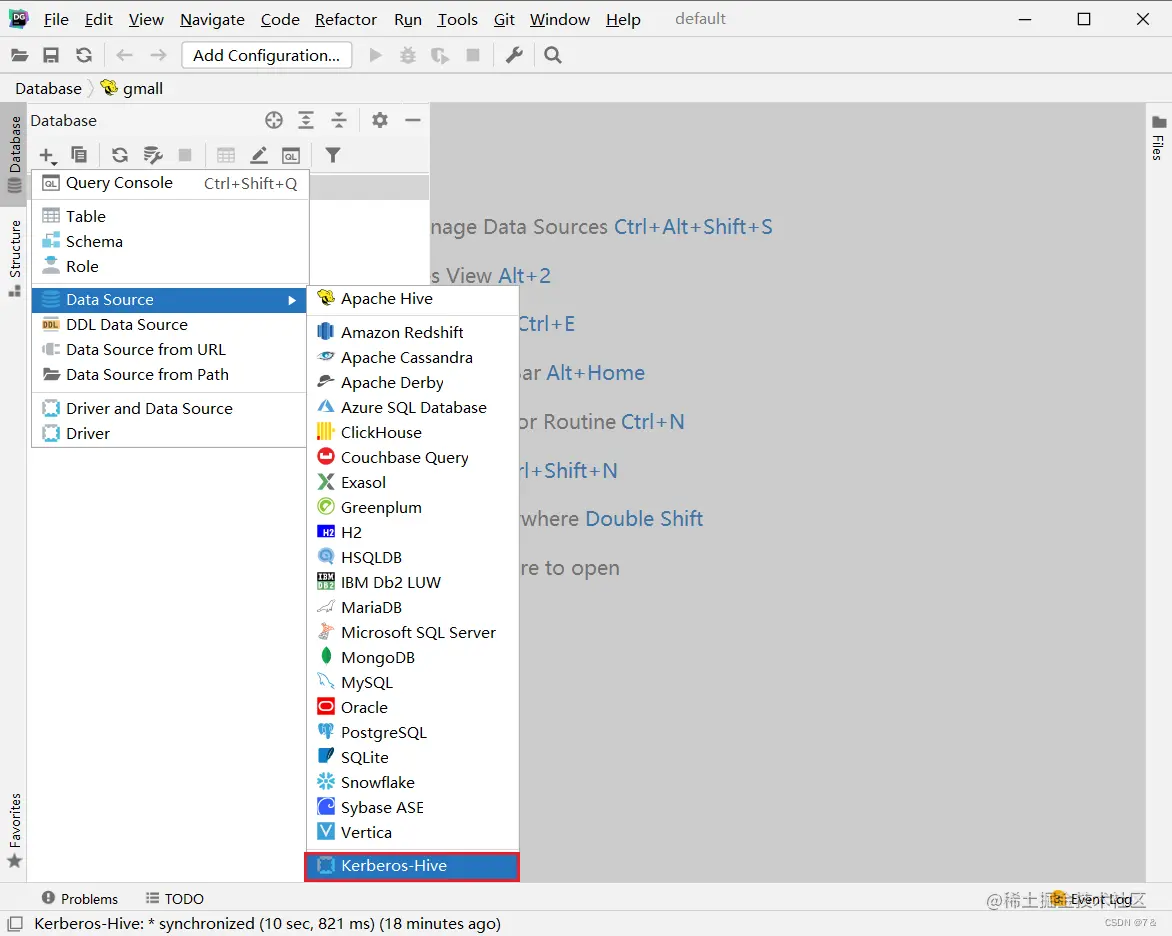The width and height of the screenshot is (1172, 936).
Task: Choose Apache Cassandra data source
Action: [413, 357]
